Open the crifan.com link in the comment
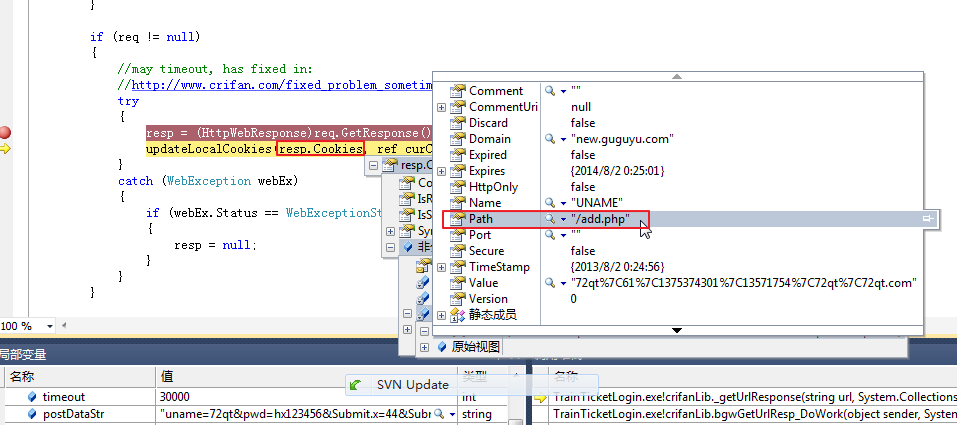 [282, 85]
